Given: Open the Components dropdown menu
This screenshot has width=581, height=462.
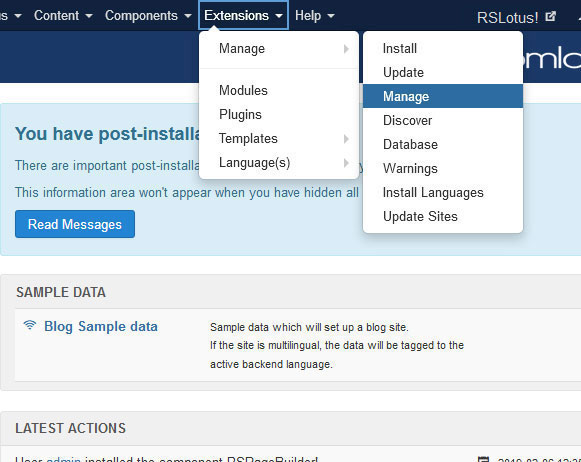Looking at the screenshot, I should point(148,16).
